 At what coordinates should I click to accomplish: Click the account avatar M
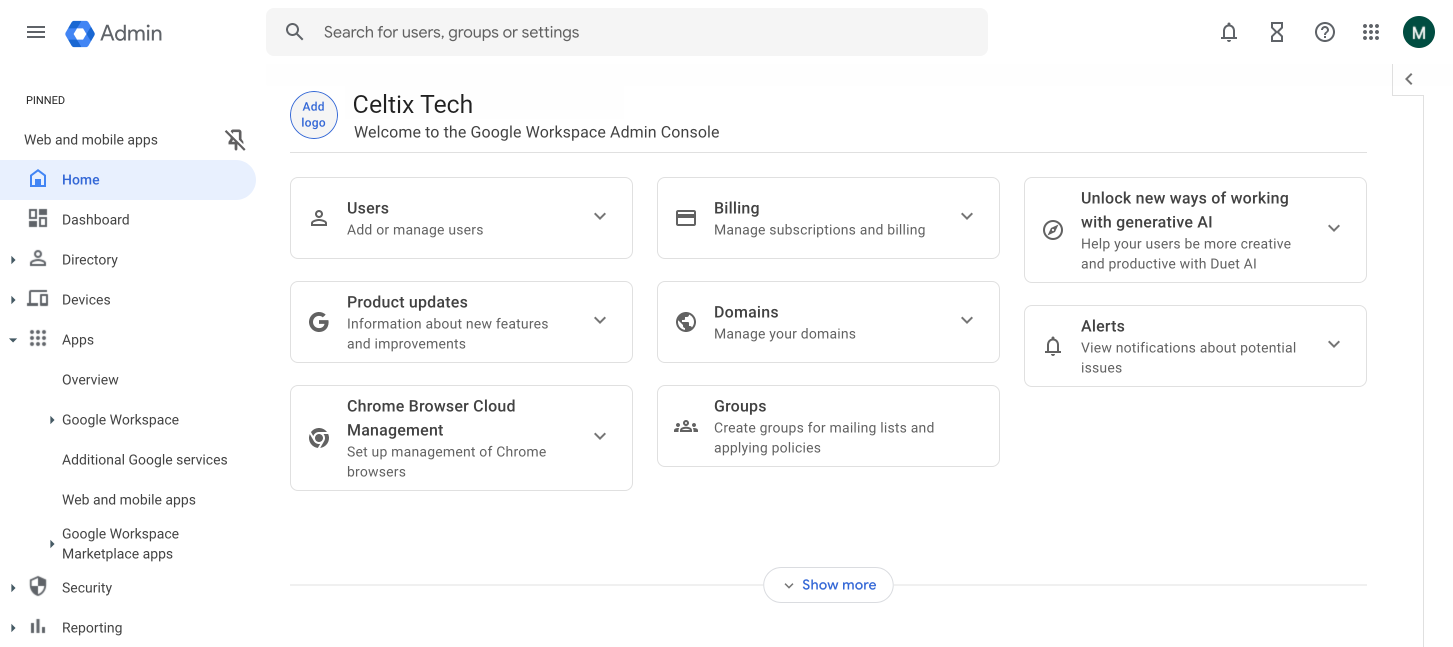pos(1418,32)
